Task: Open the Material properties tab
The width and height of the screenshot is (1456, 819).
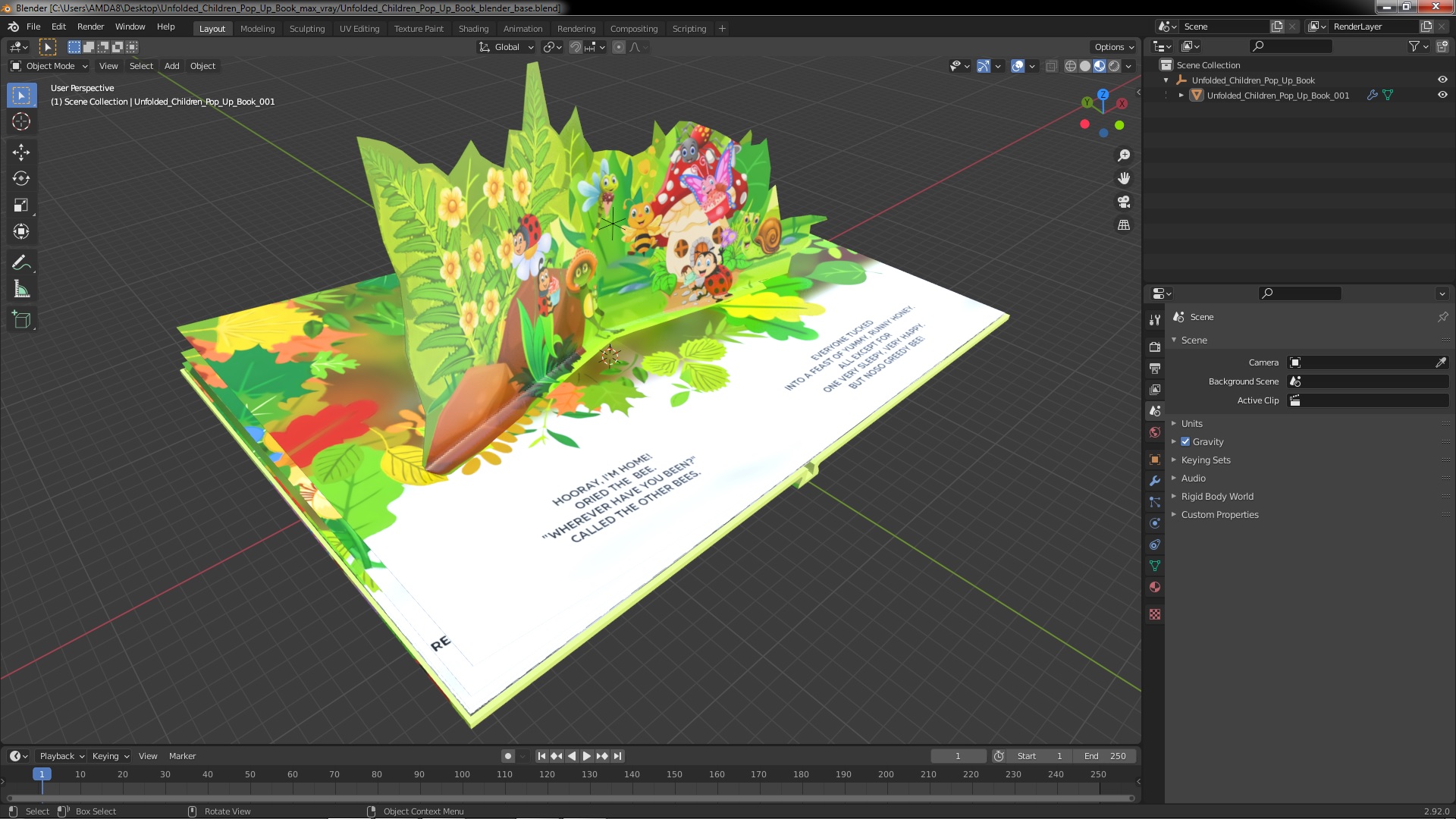Action: 1155,587
